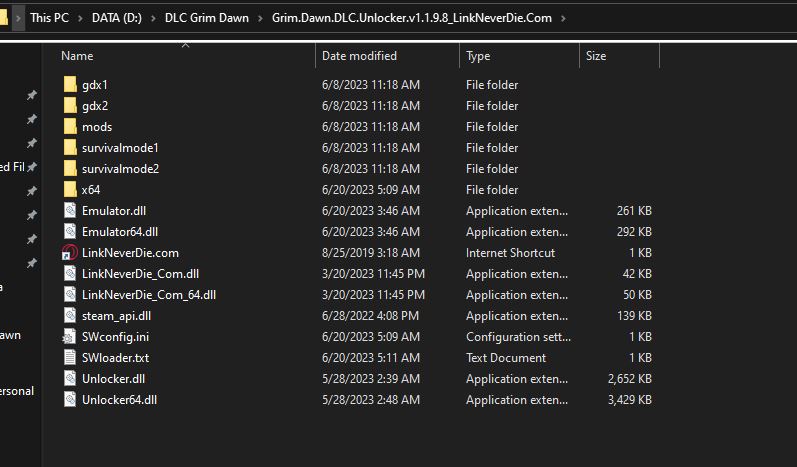Navigate to DATA (D:) breadcrumb
The height and width of the screenshot is (467, 797).
(x=116, y=18)
